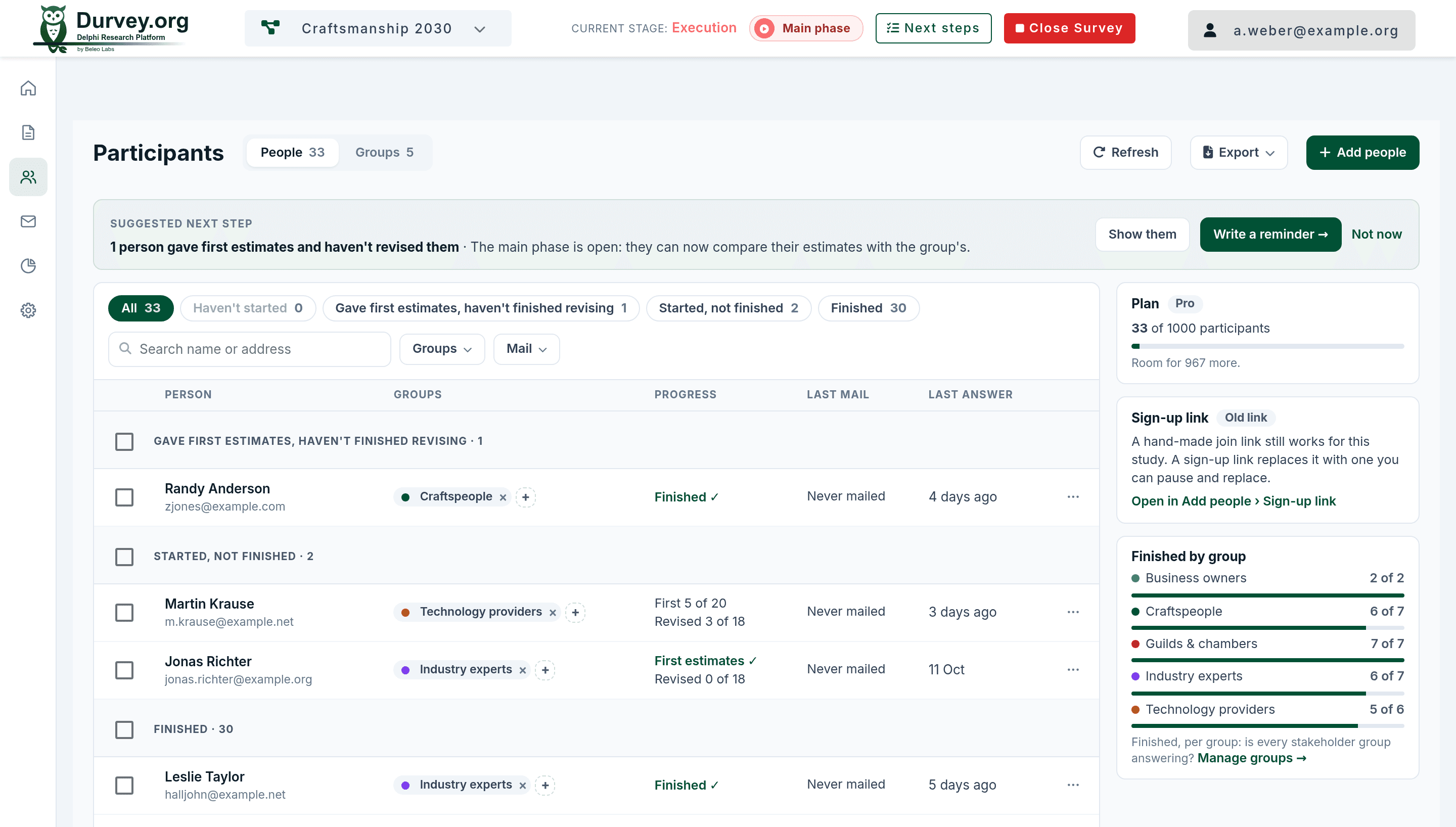Click Add people button
1456x827 pixels.
(x=1362, y=153)
